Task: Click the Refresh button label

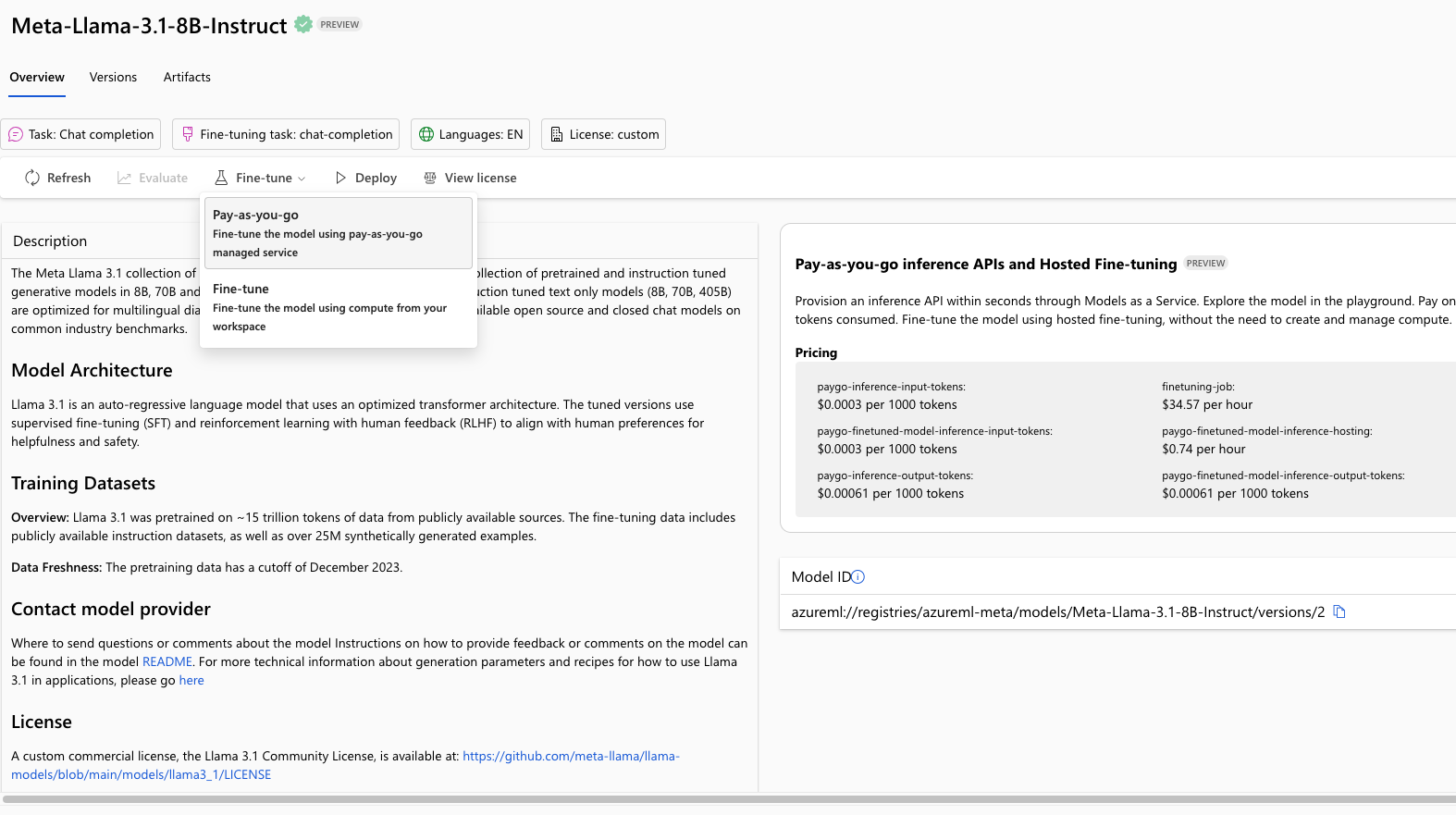Action: (x=69, y=178)
